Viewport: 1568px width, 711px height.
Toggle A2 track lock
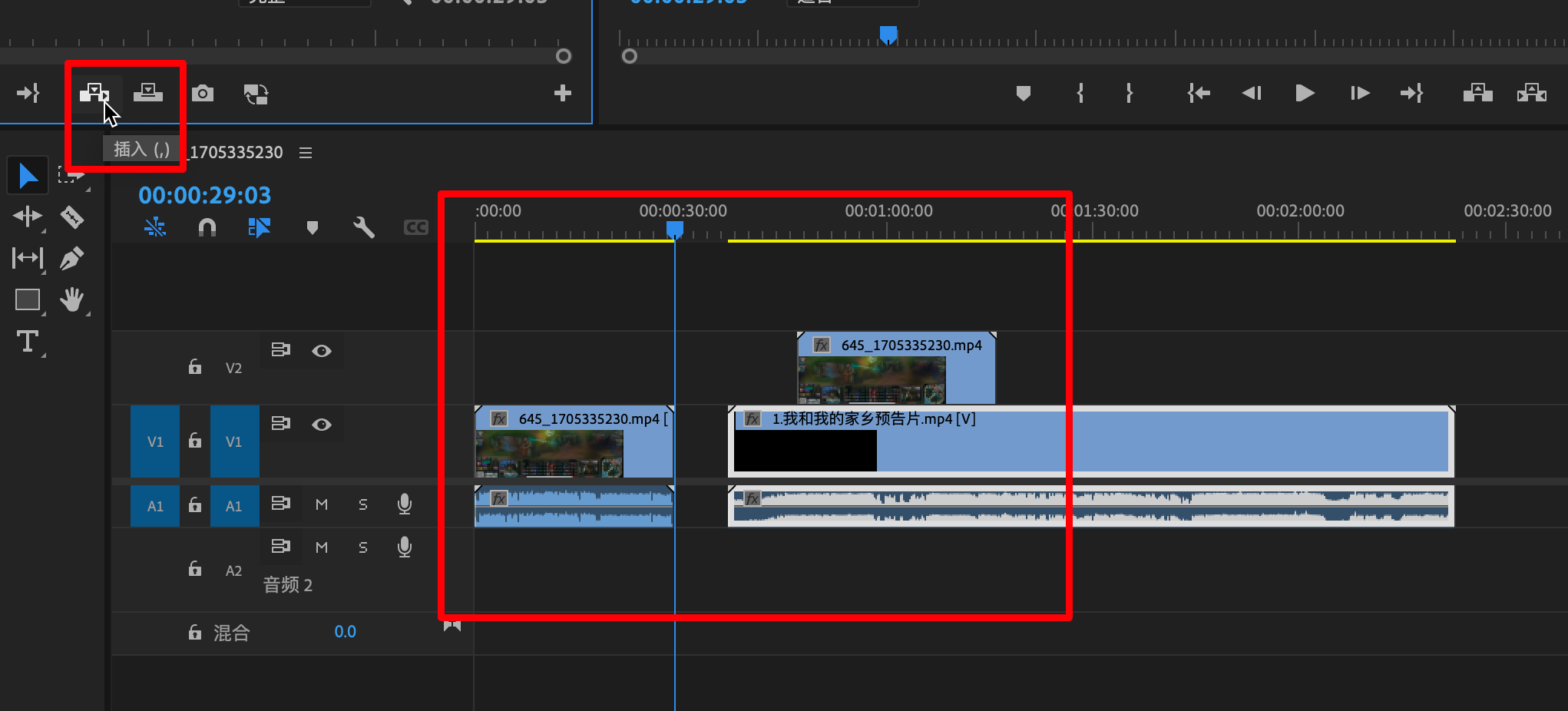(195, 569)
